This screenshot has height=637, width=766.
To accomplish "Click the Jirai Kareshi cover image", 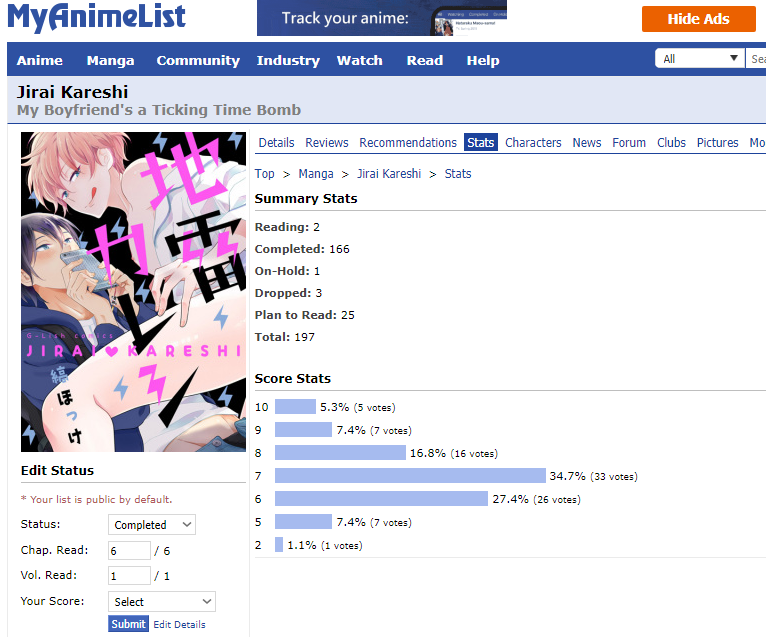I will coord(133,292).
